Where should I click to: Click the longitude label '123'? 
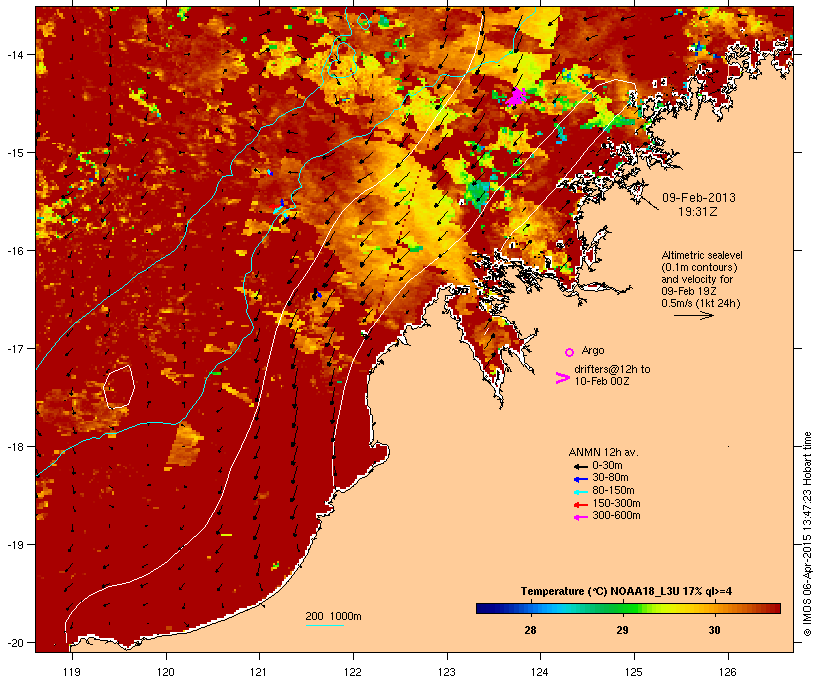[x=447, y=672]
